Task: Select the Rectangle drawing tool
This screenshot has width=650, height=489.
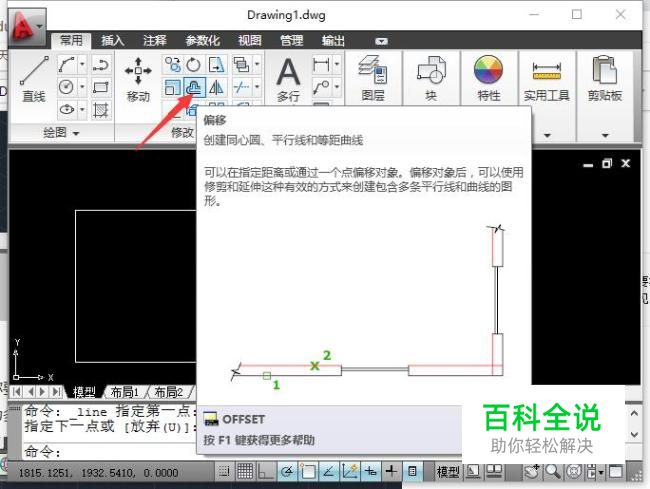Action: click(x=101, y=87)
